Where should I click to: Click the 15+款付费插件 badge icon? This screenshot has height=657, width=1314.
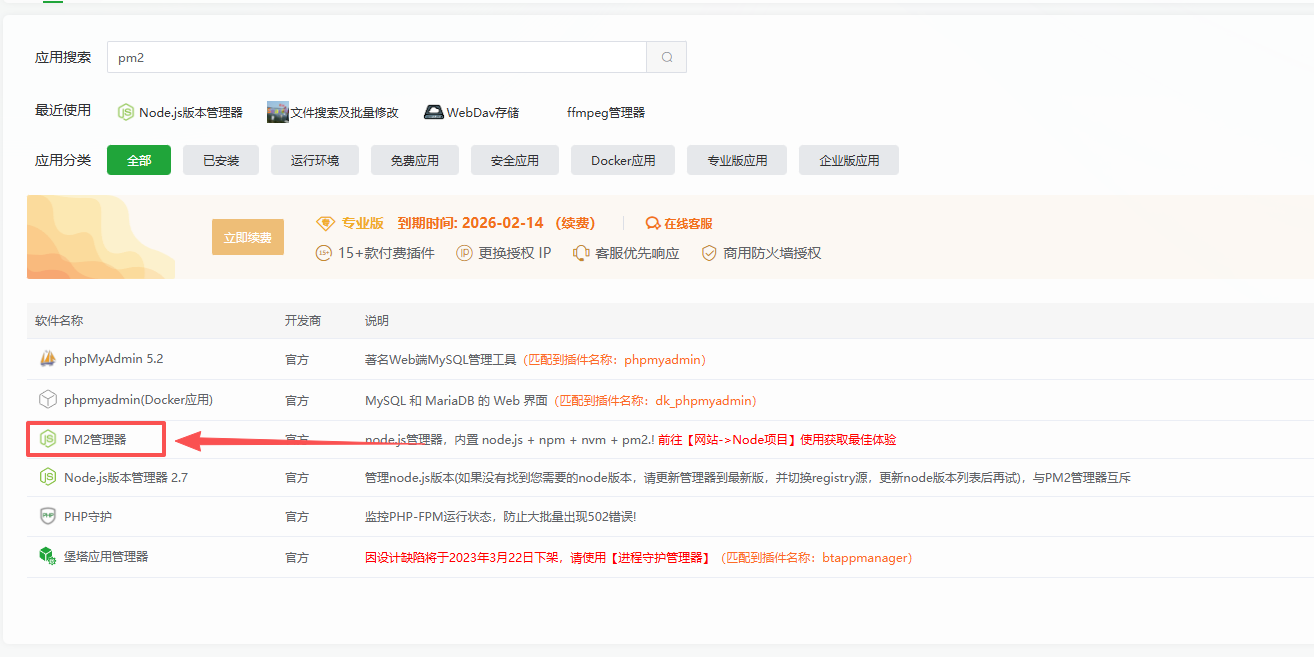click(x=323, y=253)
